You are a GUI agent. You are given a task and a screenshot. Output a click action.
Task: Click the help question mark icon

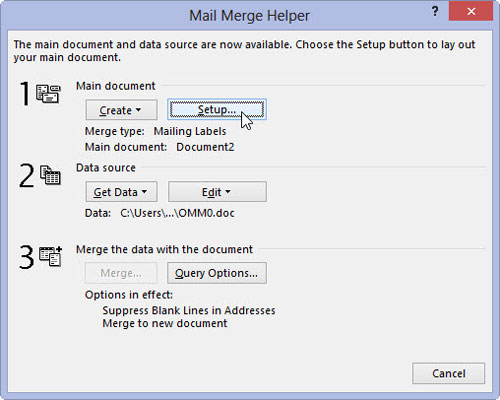[x=435, y=11]
